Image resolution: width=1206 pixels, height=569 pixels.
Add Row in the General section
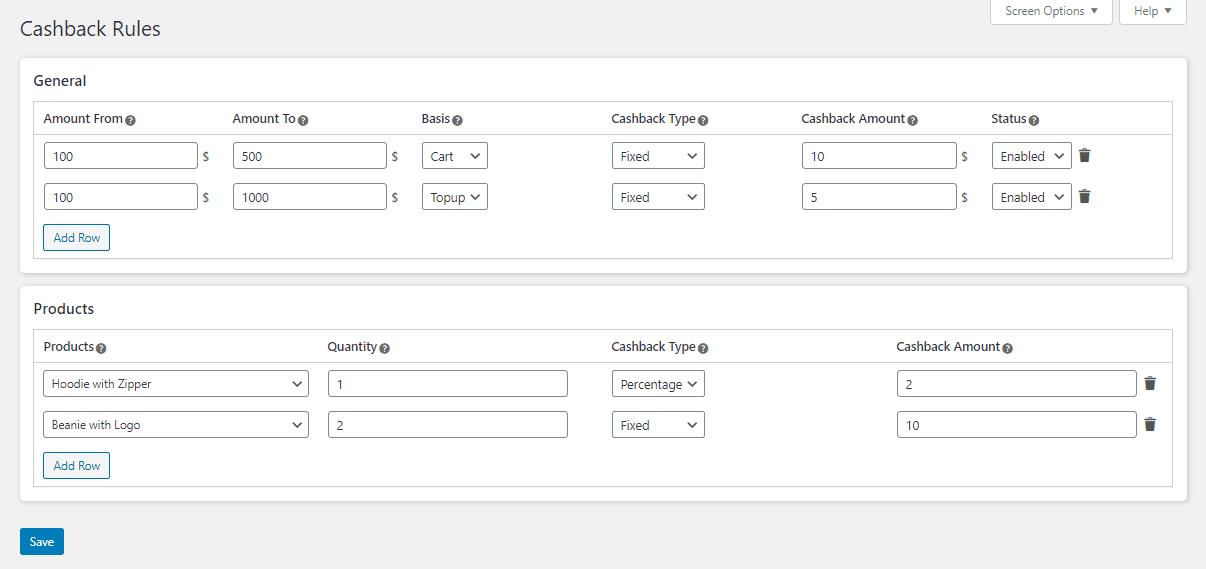[x=76, y=238]
